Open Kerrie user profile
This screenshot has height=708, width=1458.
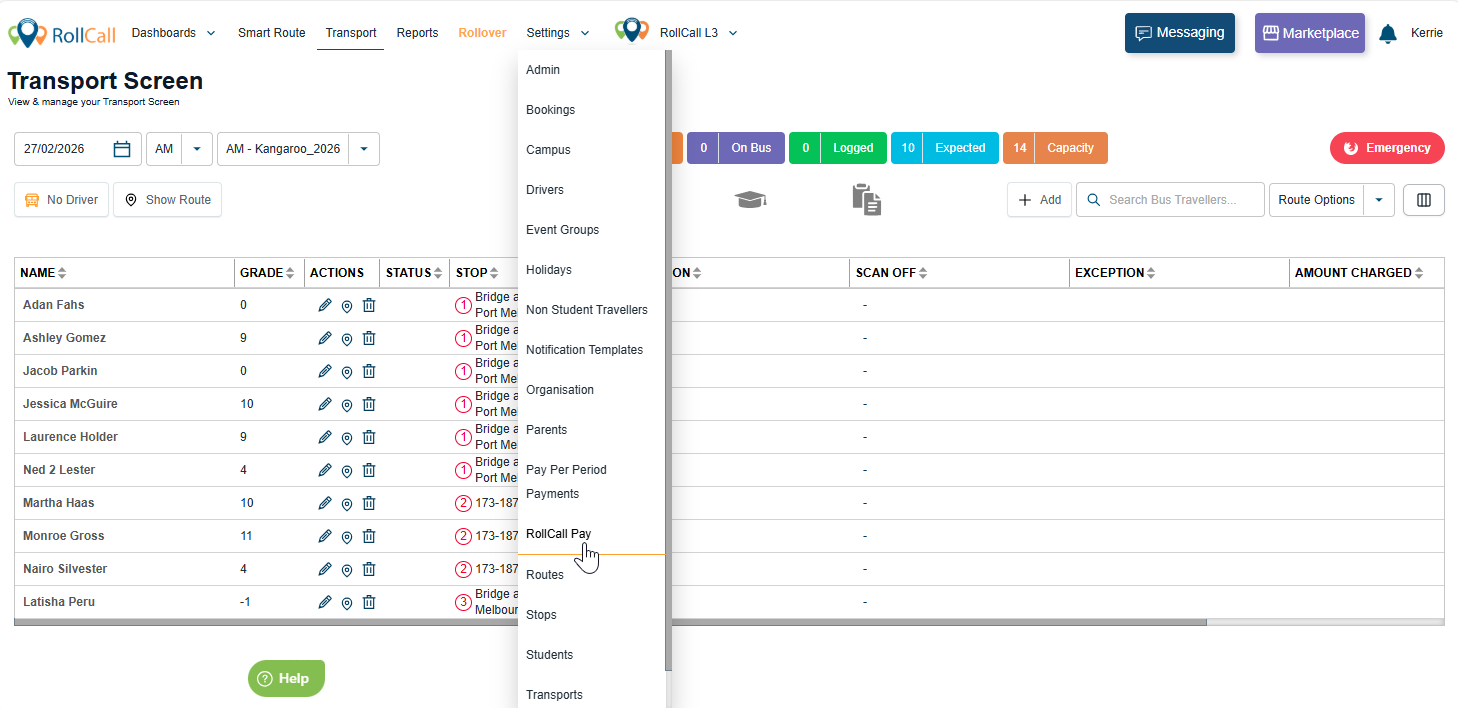1427,33
